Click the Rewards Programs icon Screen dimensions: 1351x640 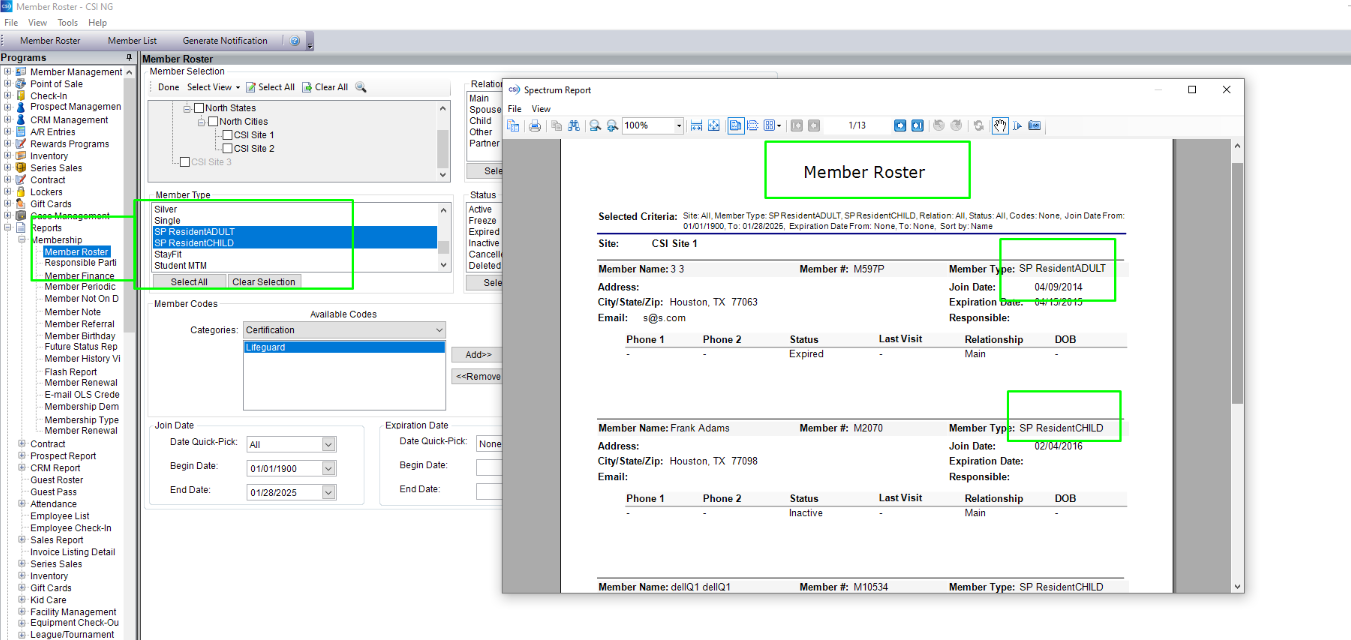[x=21, y=144]
